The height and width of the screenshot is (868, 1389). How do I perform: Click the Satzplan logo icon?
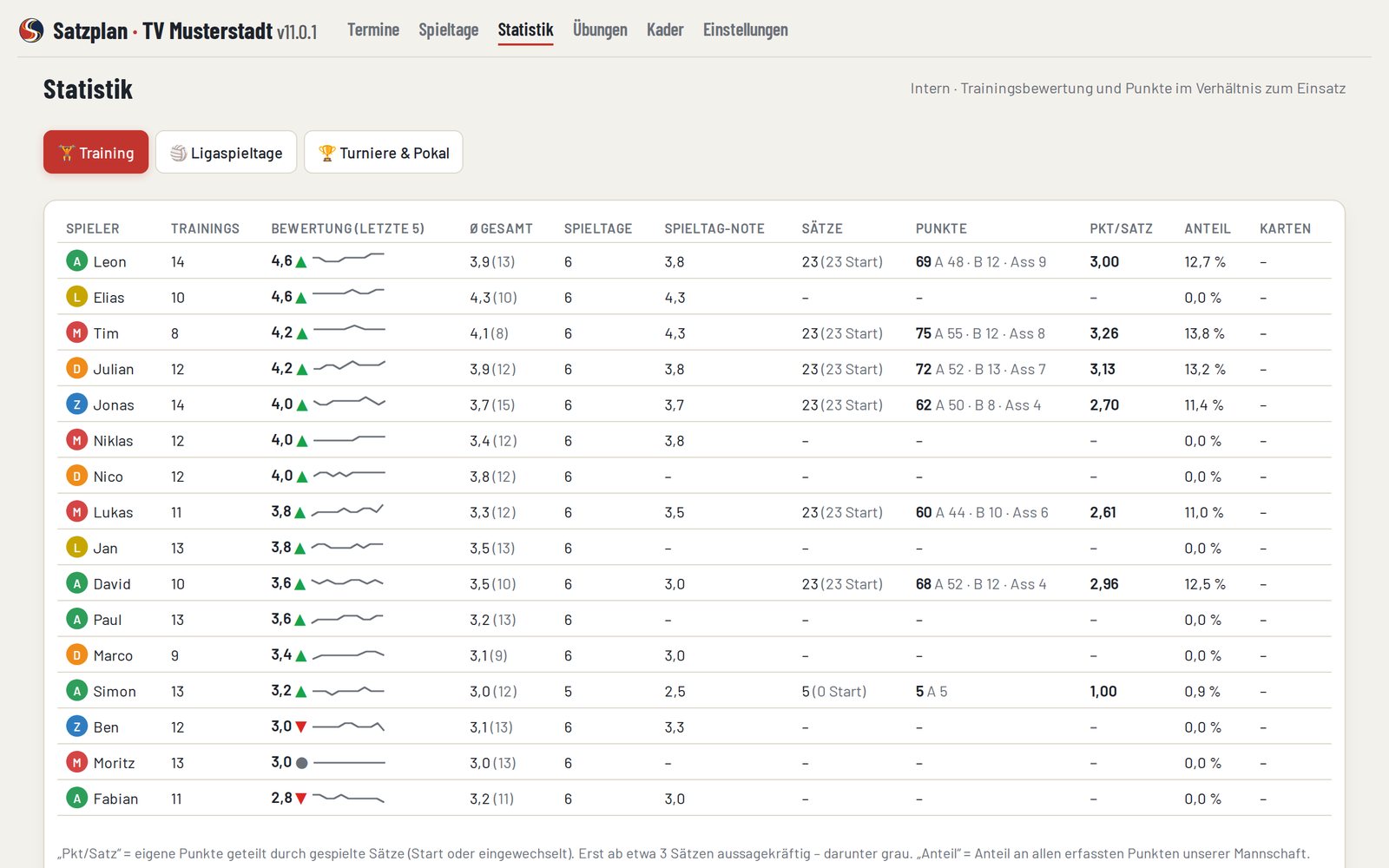click(x=31, y=30)
